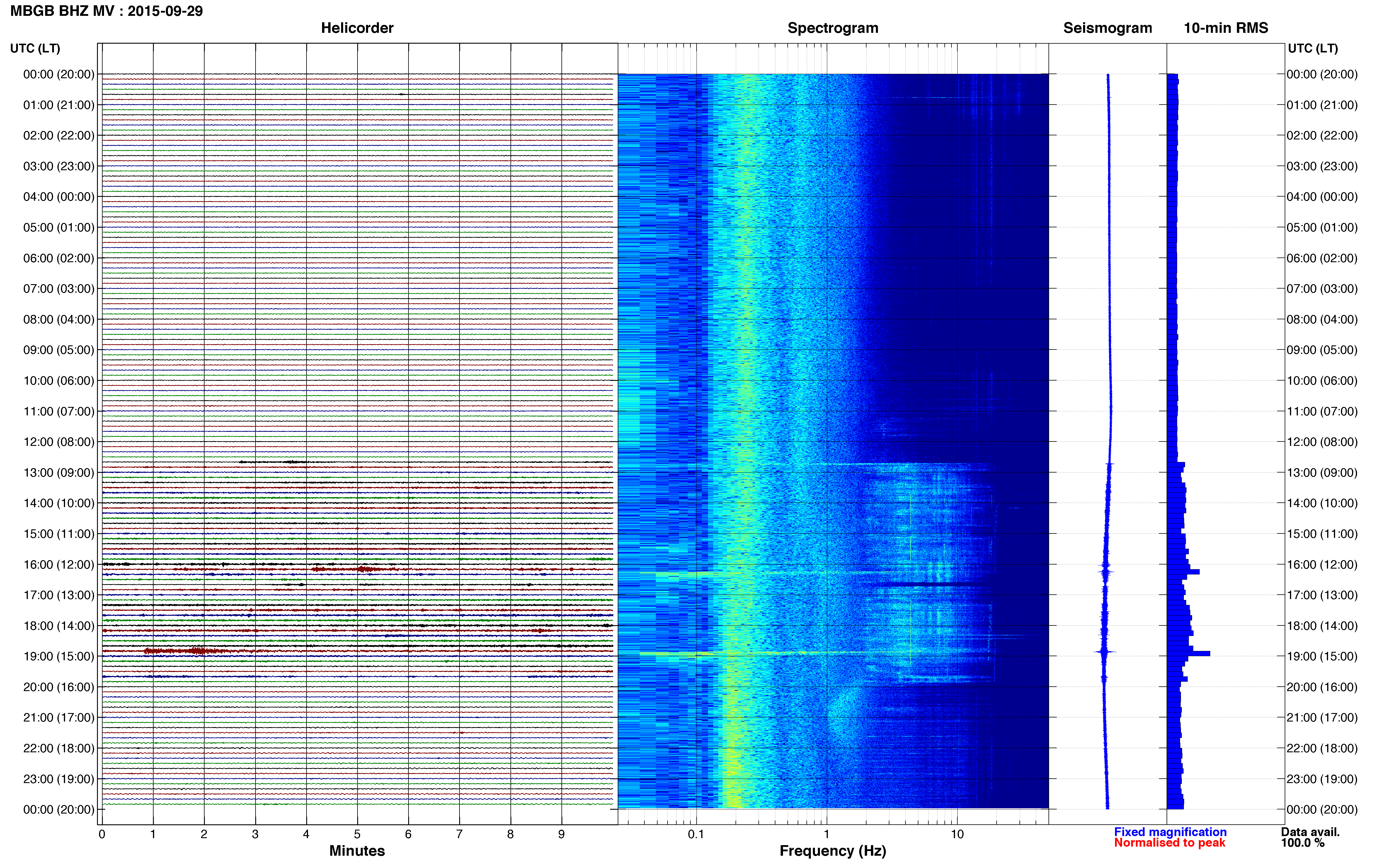Viewport: 1389px width, 868px height.
Task: Click the seismogram spike near 16:00
Action: pos(1105,572)
